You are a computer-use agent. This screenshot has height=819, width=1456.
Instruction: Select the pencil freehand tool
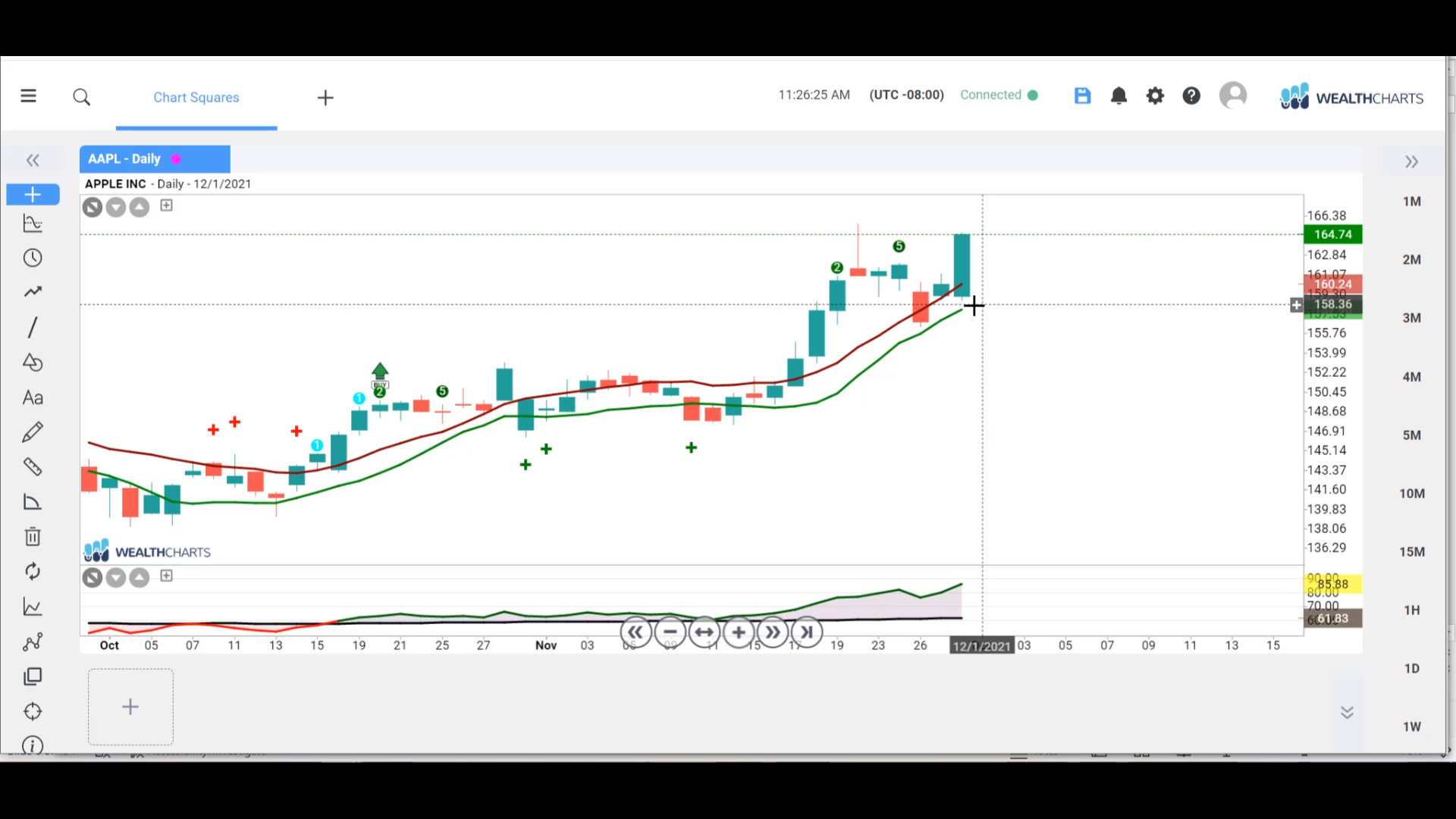(33, 432)
